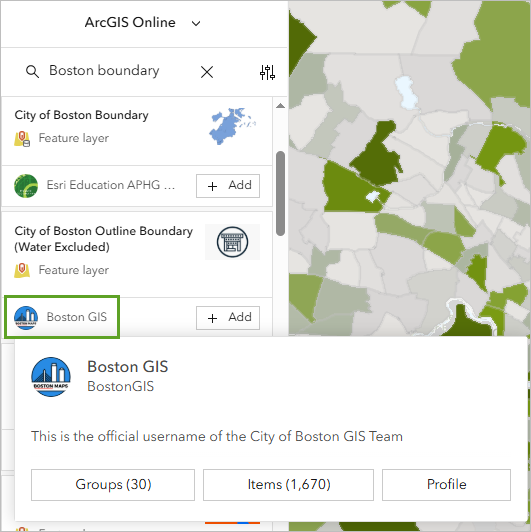Open City of Boston Outline Boundary (Water Excluded) title

tap(103, 239)
